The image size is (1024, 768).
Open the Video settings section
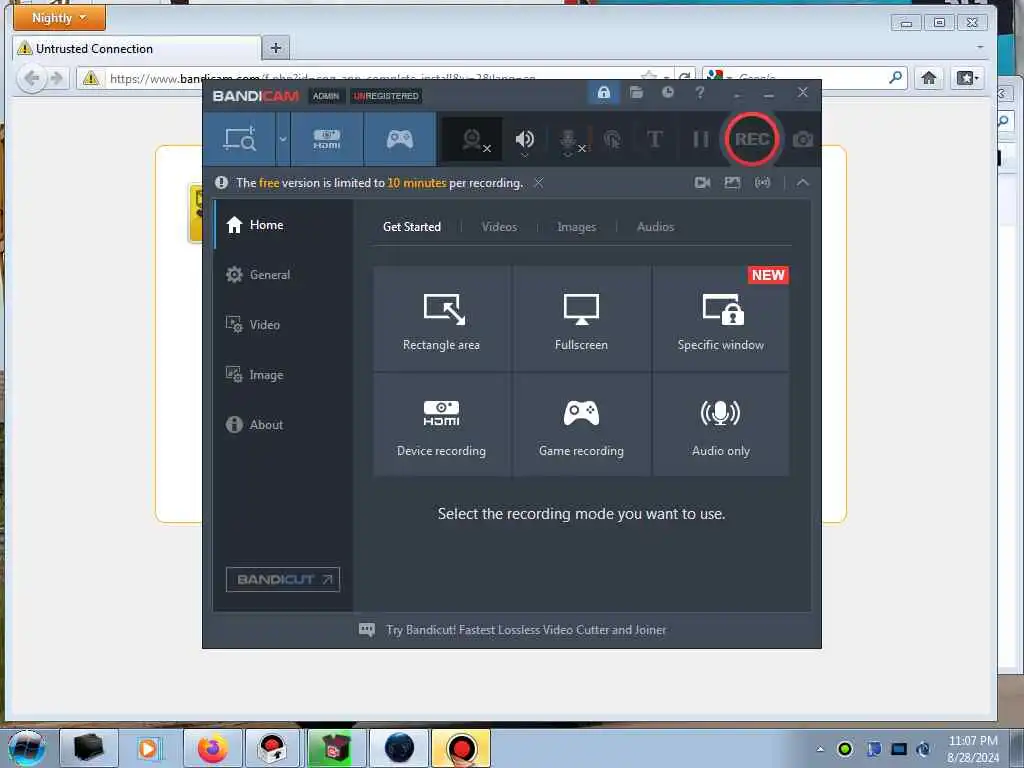pyautogui.click(x=283, y=325)
